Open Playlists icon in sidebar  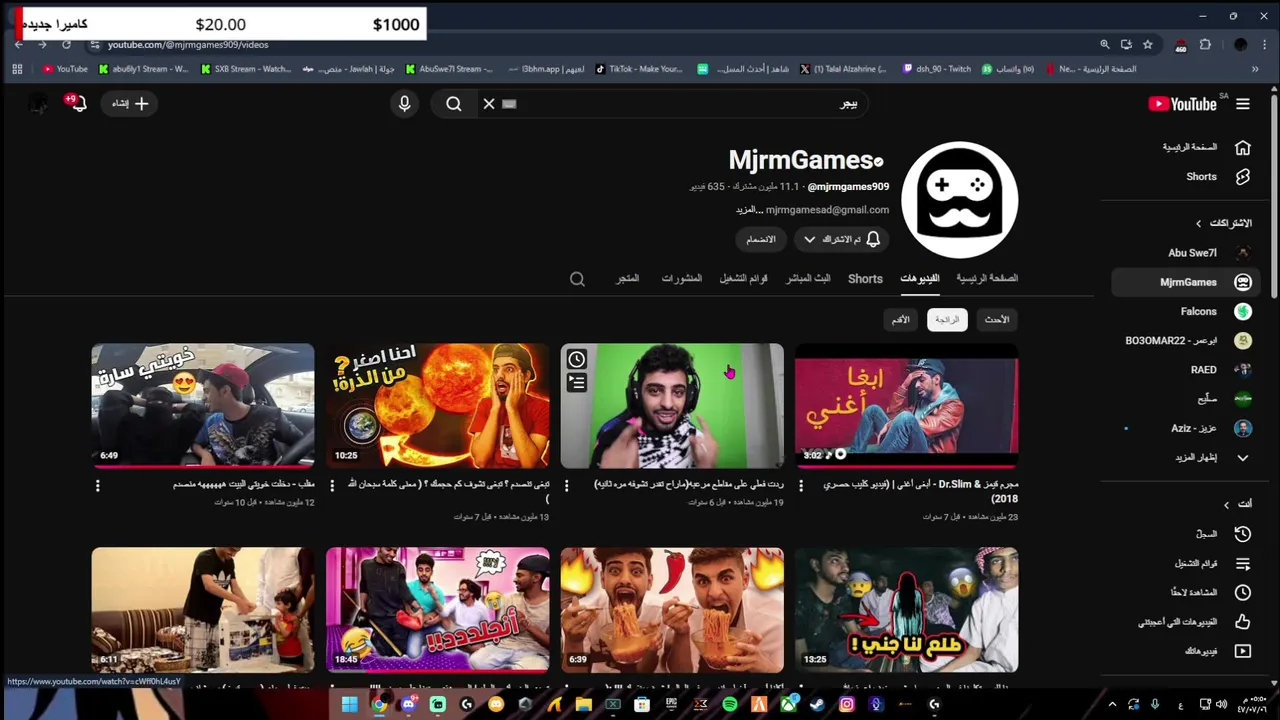point(1243,564)
